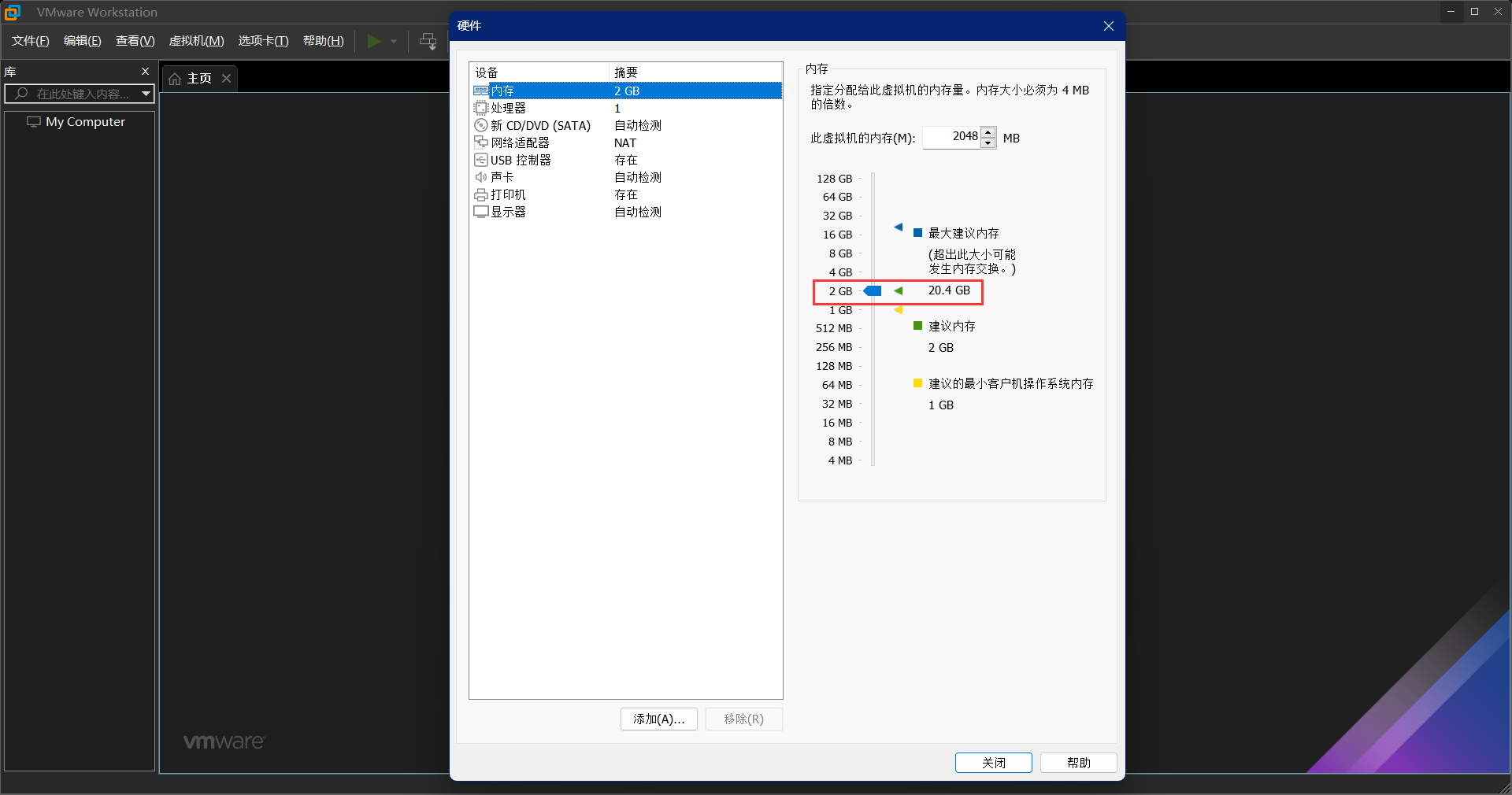Click the memory value field showing 2048

[951, 138]
